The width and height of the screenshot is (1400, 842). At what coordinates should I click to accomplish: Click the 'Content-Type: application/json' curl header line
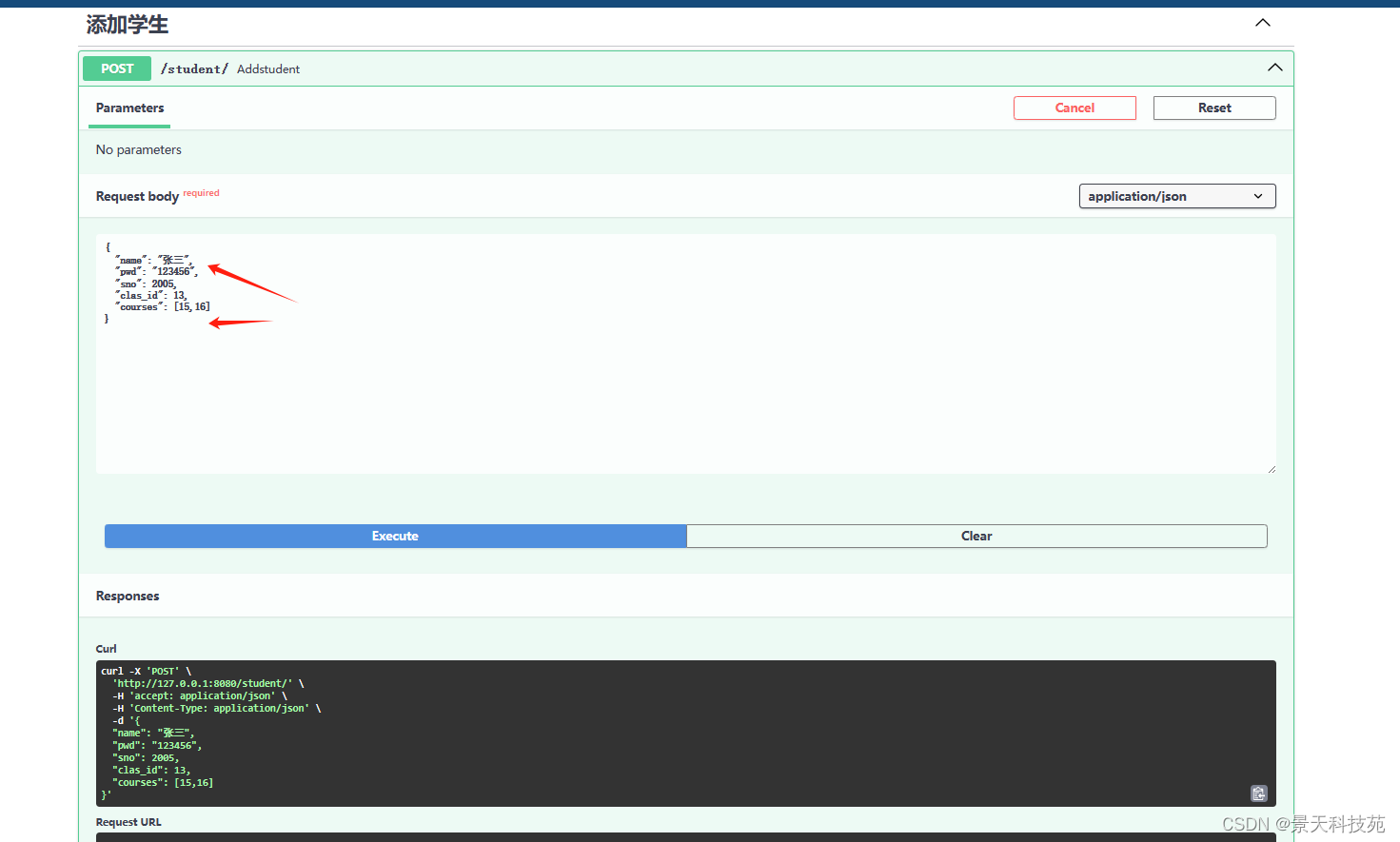click(218, 708)
